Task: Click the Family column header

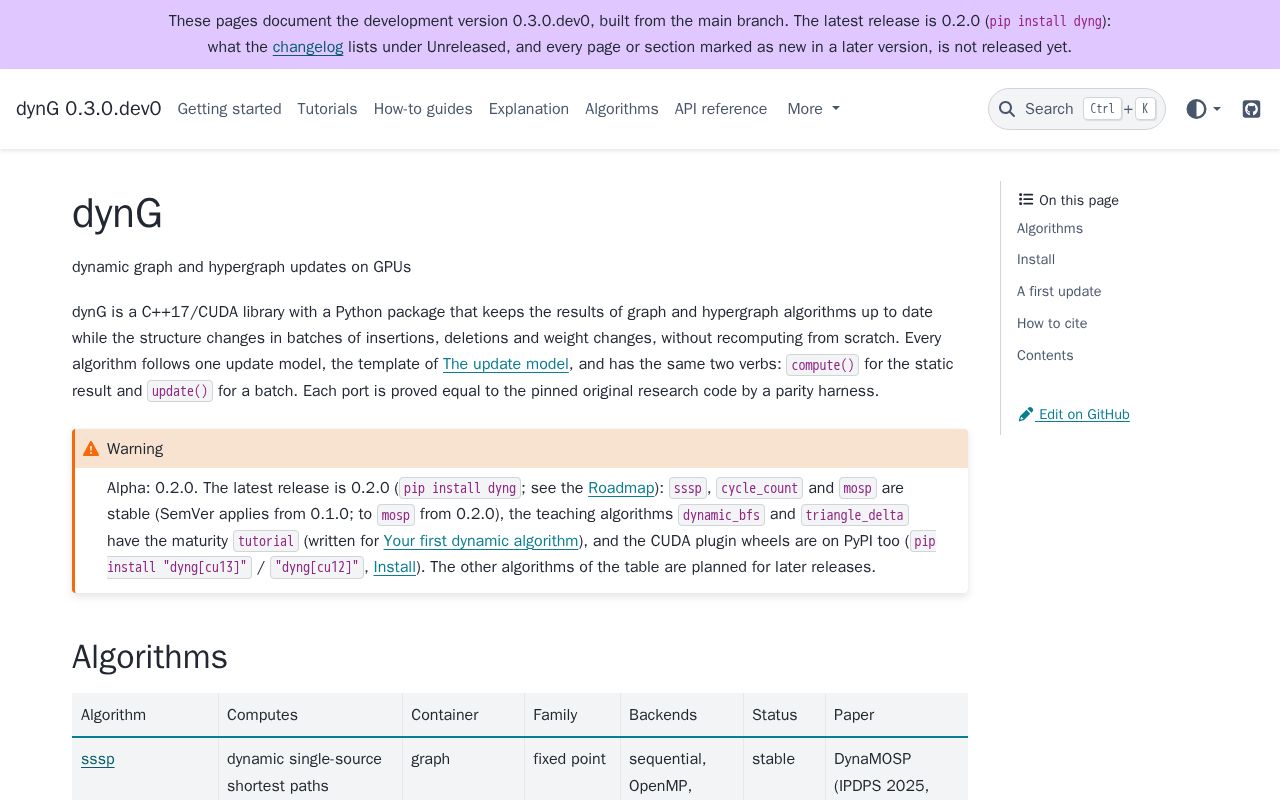Action: pyautogui.click(x=573, y=715)
